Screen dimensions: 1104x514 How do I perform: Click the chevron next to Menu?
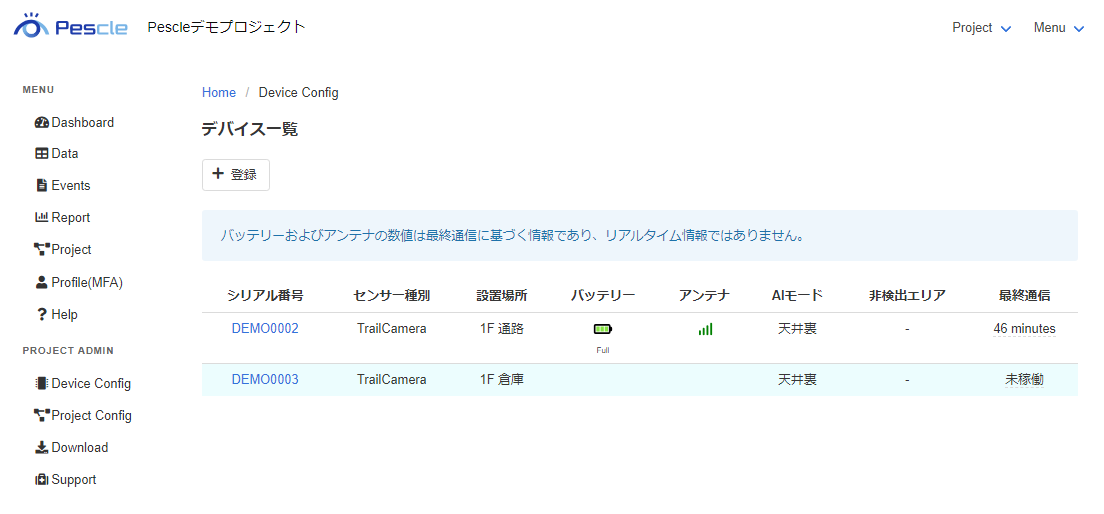coord(1079,29)
